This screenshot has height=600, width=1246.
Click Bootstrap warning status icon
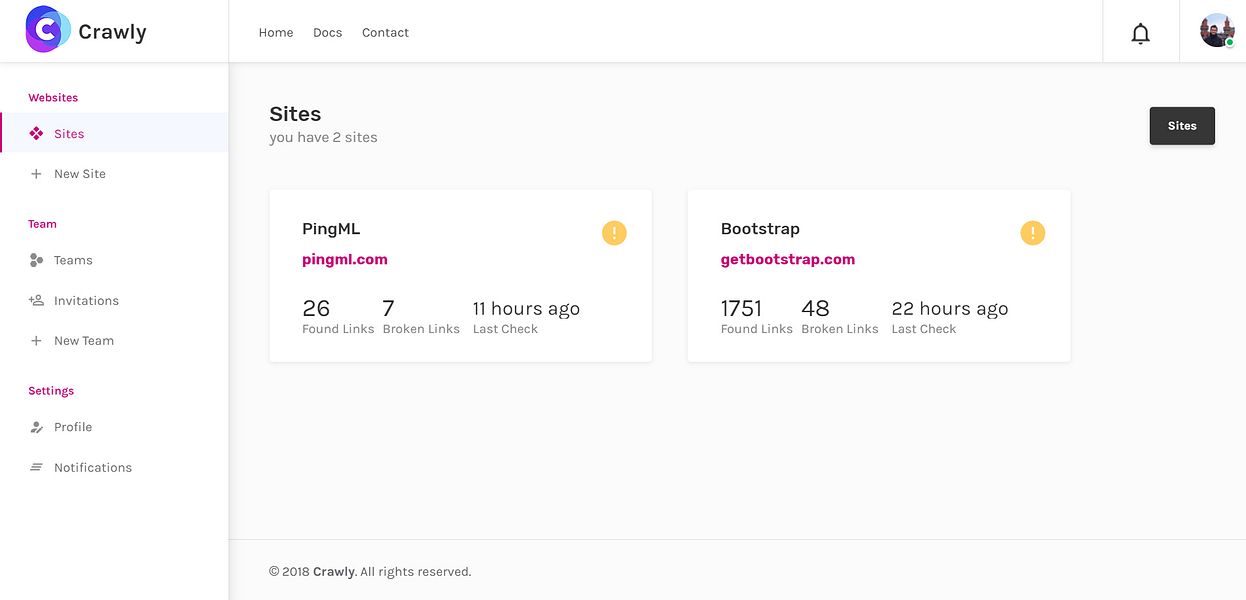[1032, 233]
